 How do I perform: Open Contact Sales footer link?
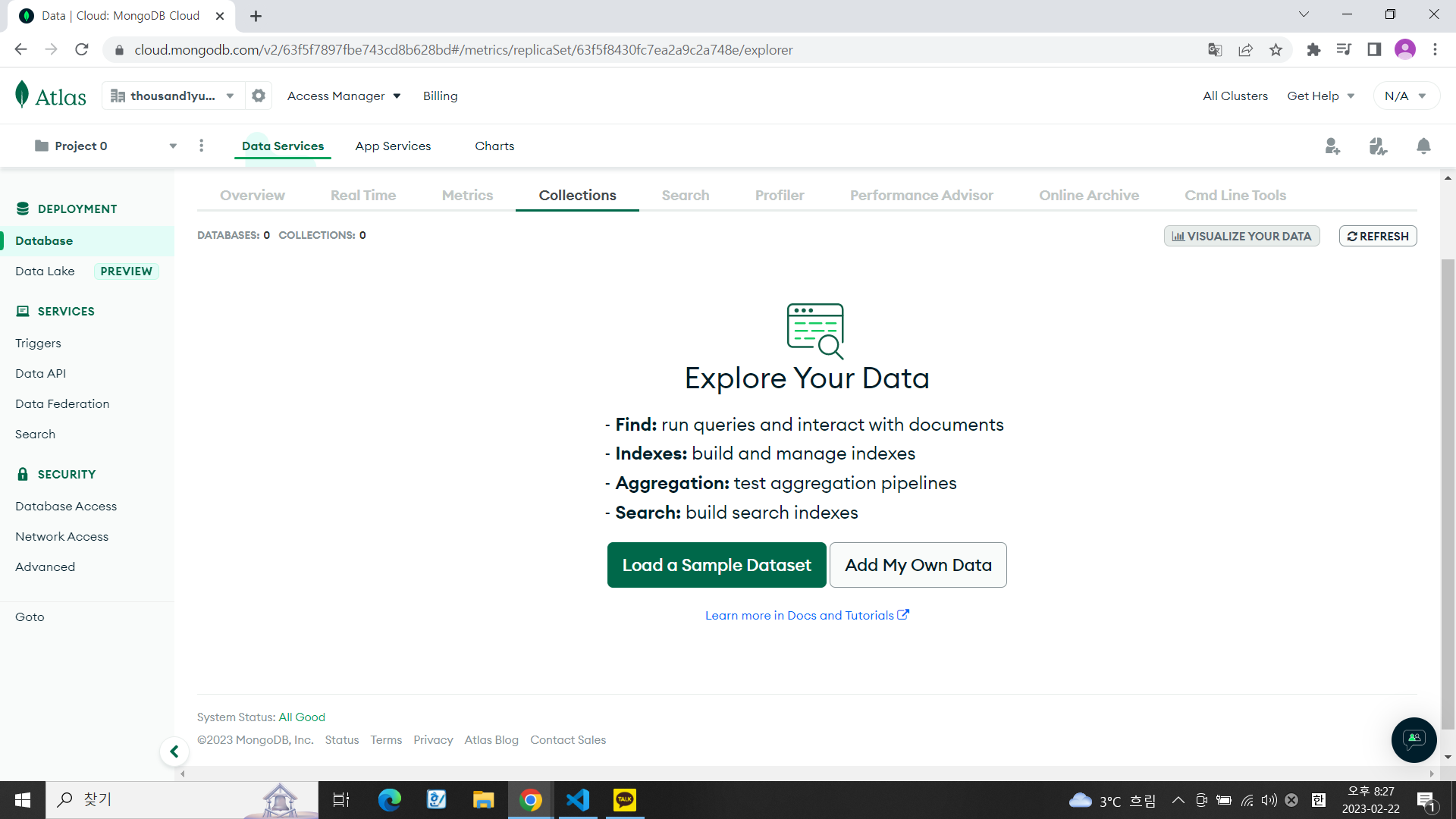point(568,739)
